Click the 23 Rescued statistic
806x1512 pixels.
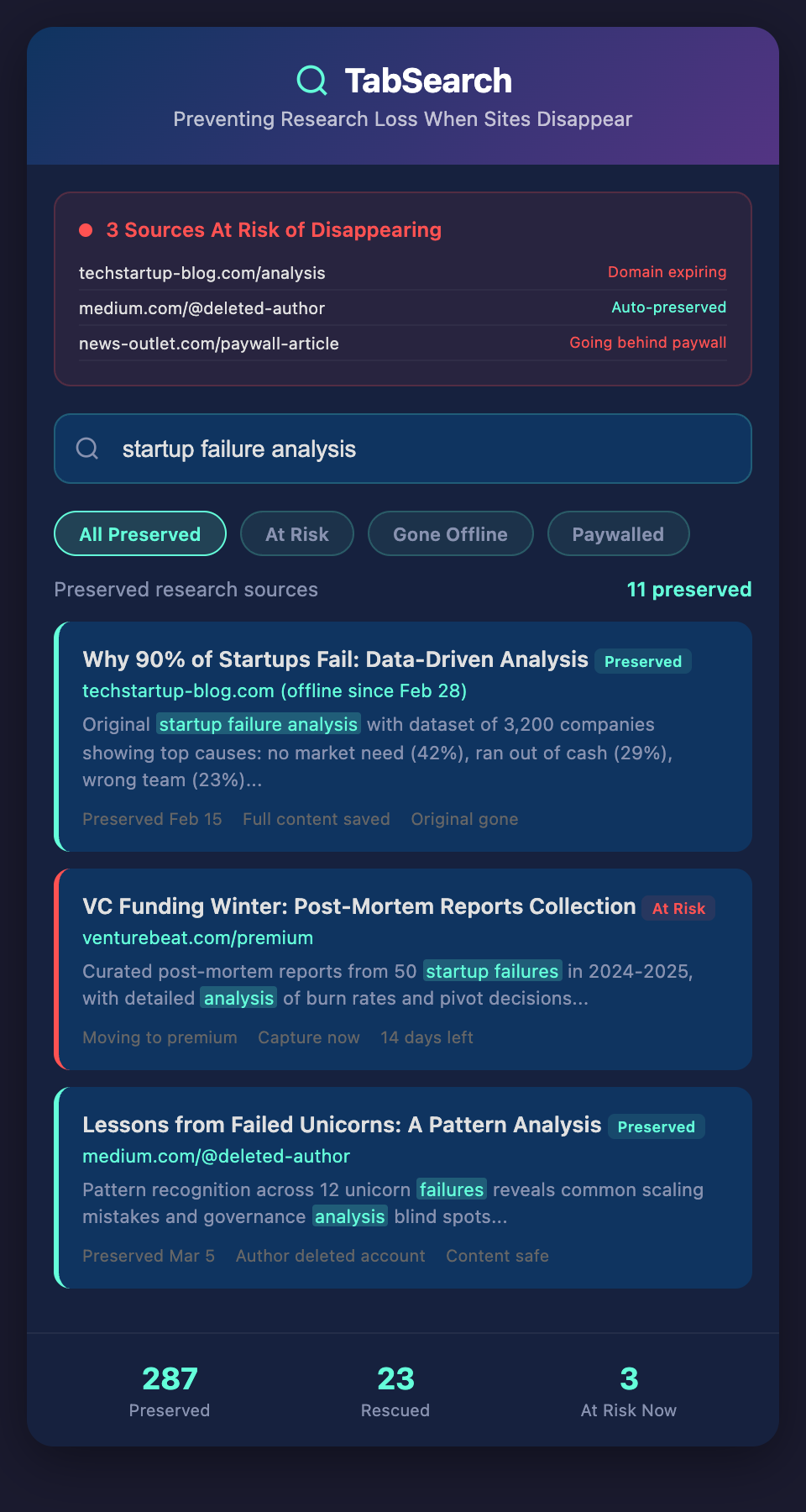click(395, 1391)
